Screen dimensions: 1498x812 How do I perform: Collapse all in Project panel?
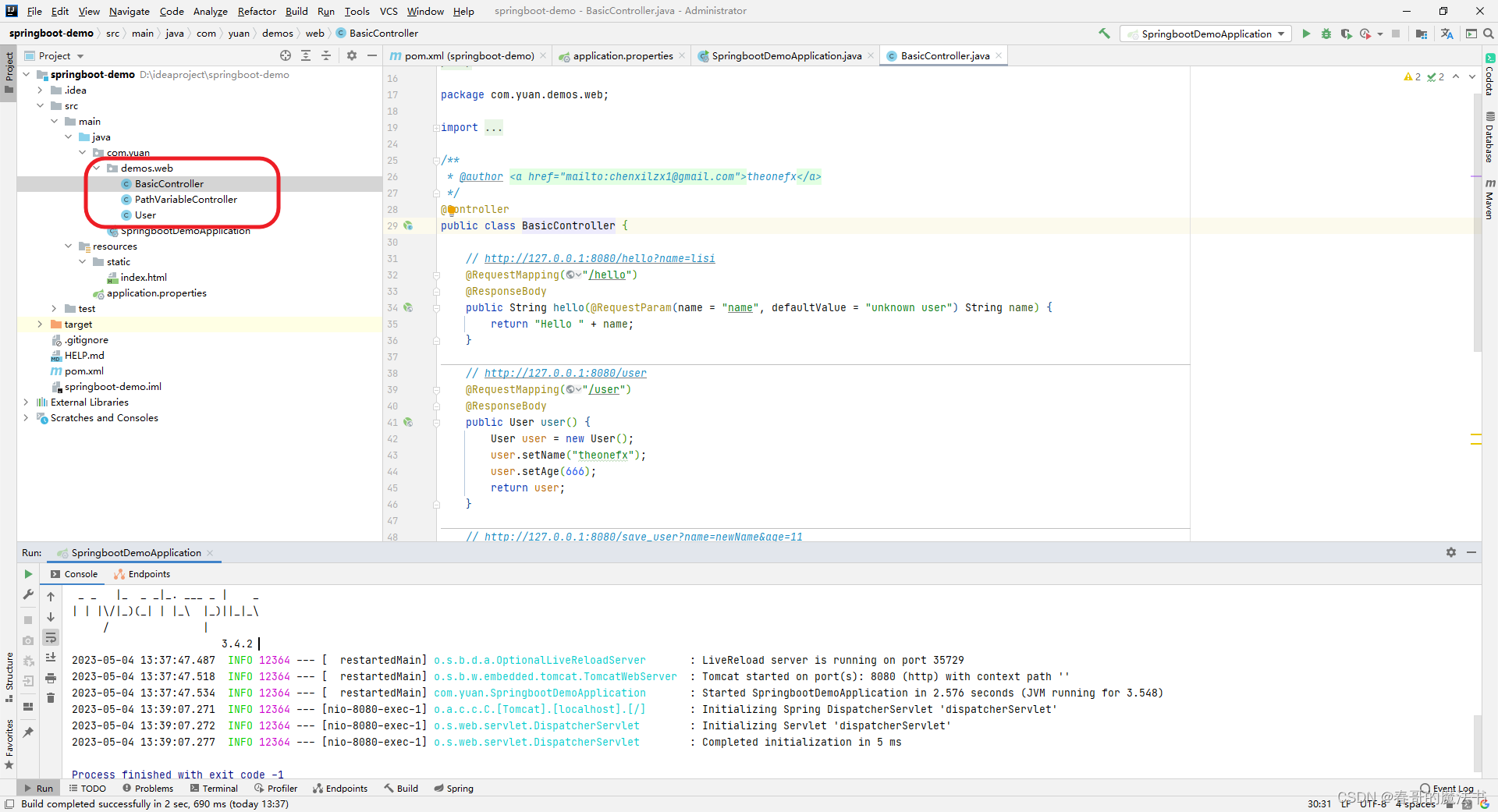click(x=326, y=55)
